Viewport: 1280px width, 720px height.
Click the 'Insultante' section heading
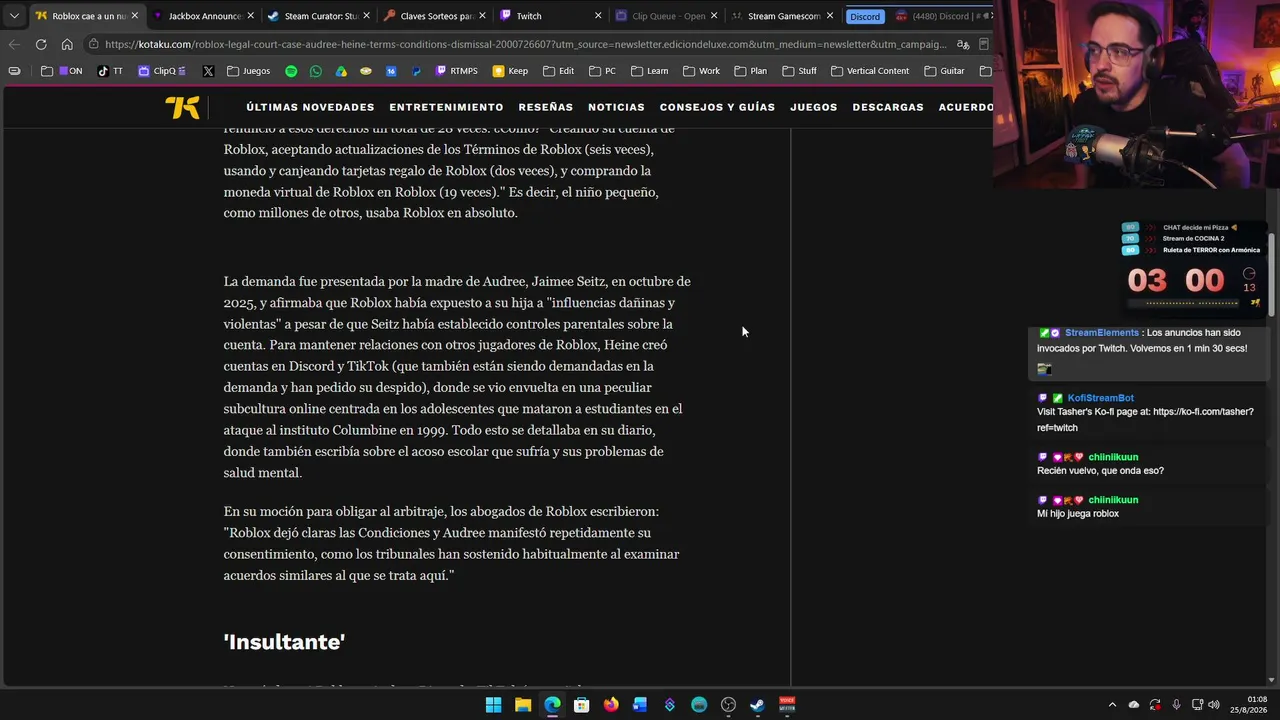click(284, 642)
